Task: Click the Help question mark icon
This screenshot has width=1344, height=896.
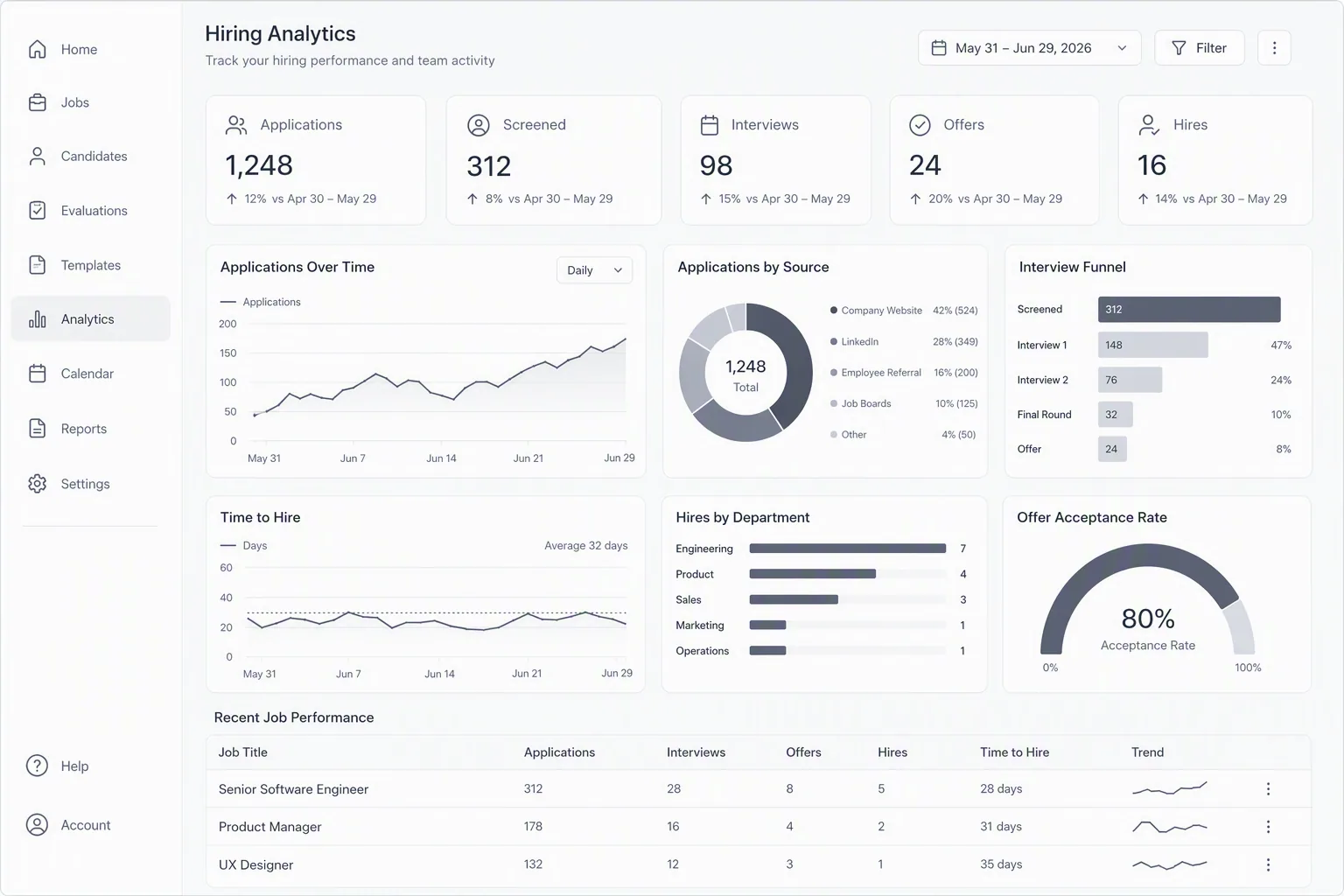Action: (37, 766)
